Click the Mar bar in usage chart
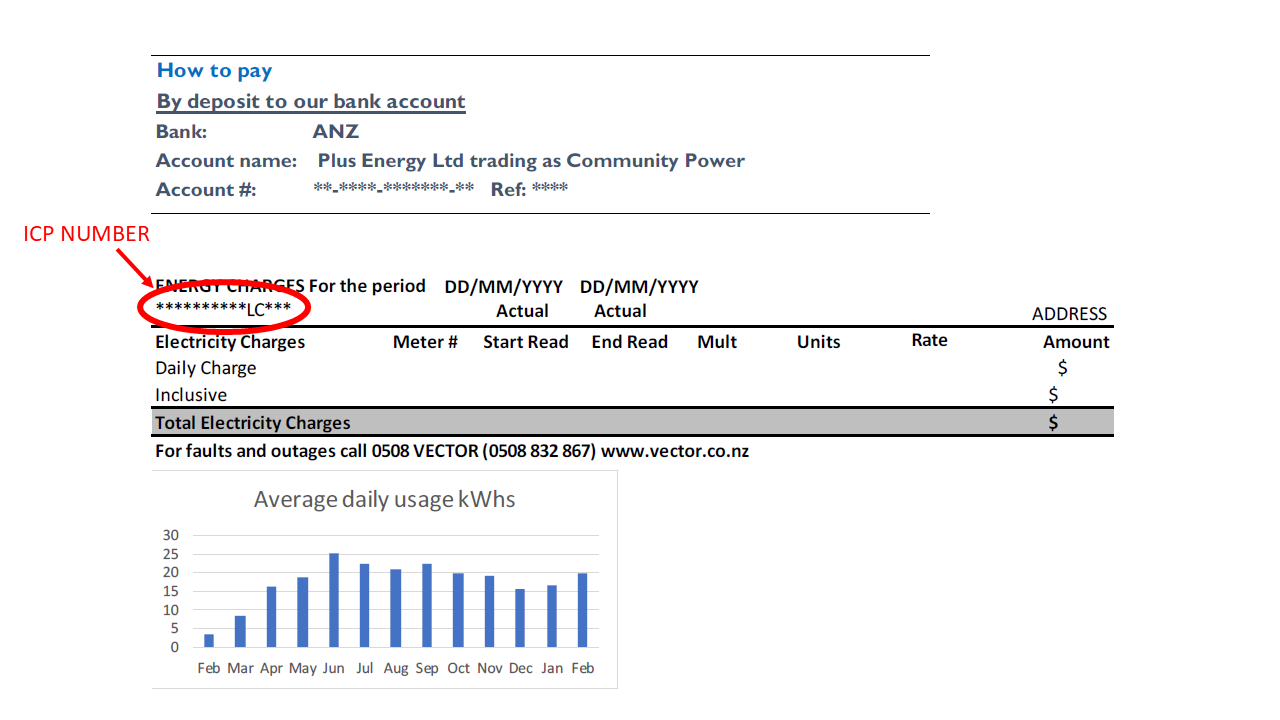 (240, 631)
